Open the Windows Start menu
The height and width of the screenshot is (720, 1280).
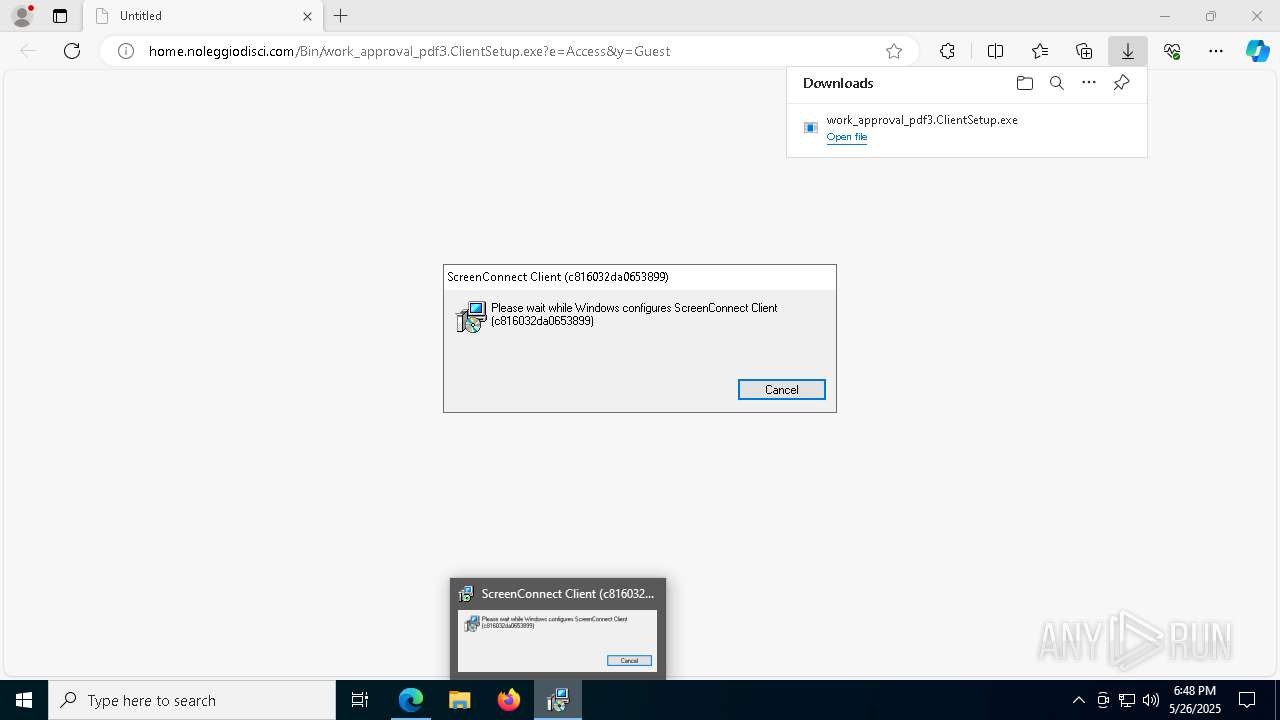[24, 700]
